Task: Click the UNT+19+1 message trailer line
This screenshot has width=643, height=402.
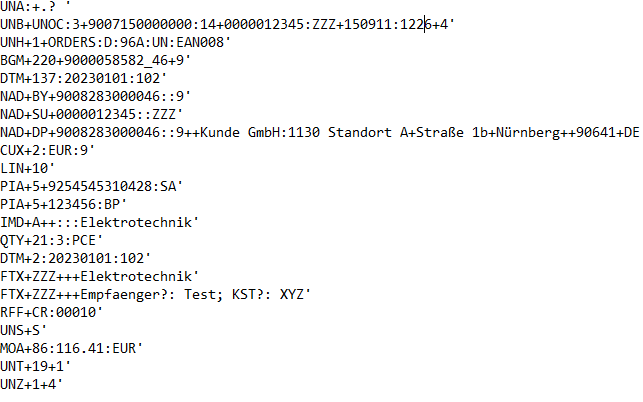Action: (x=35, y=366)
